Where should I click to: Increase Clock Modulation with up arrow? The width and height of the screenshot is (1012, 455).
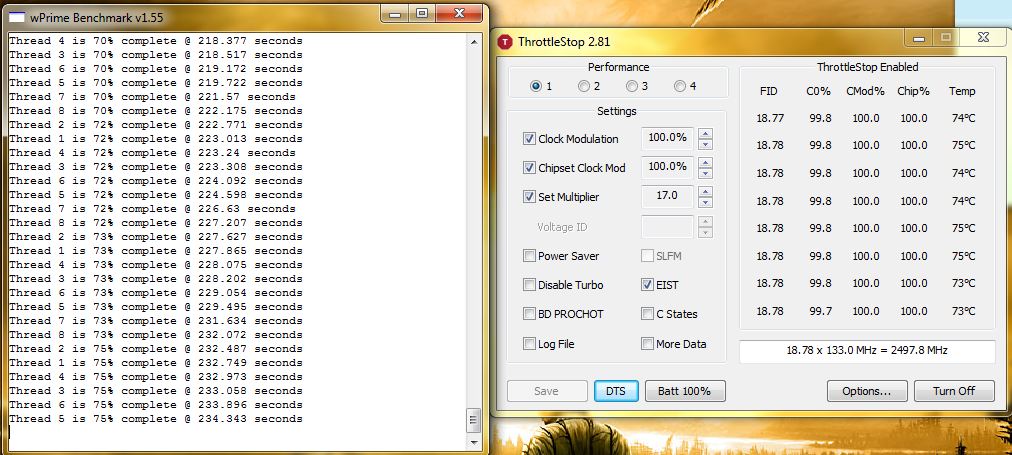point(706,134)
